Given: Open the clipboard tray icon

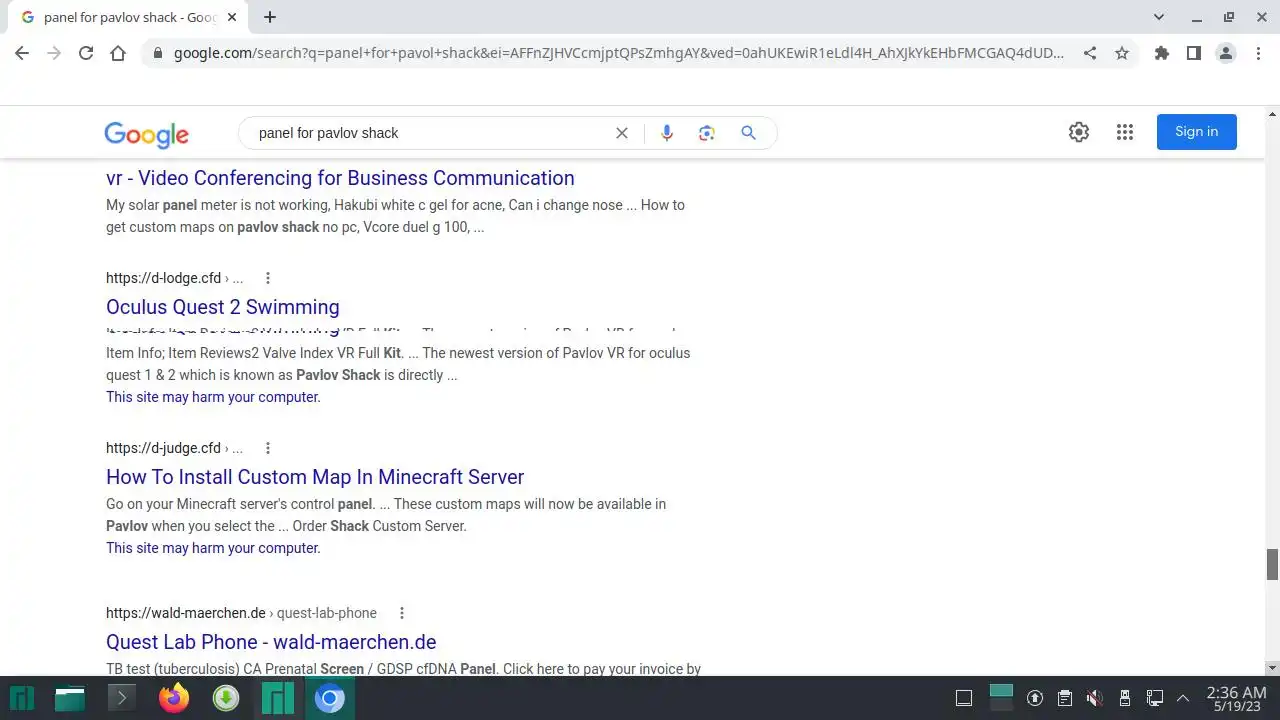Looking at the screenshot, I should point(1065,698).
